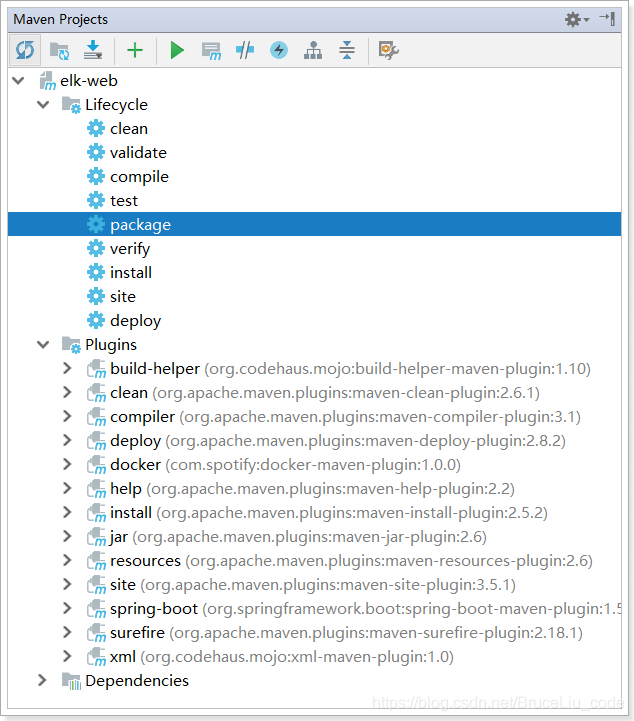Viewport: 634px width, 721px height.
Task: Expand the deploy plugin node
Action: tap(67, 441)
